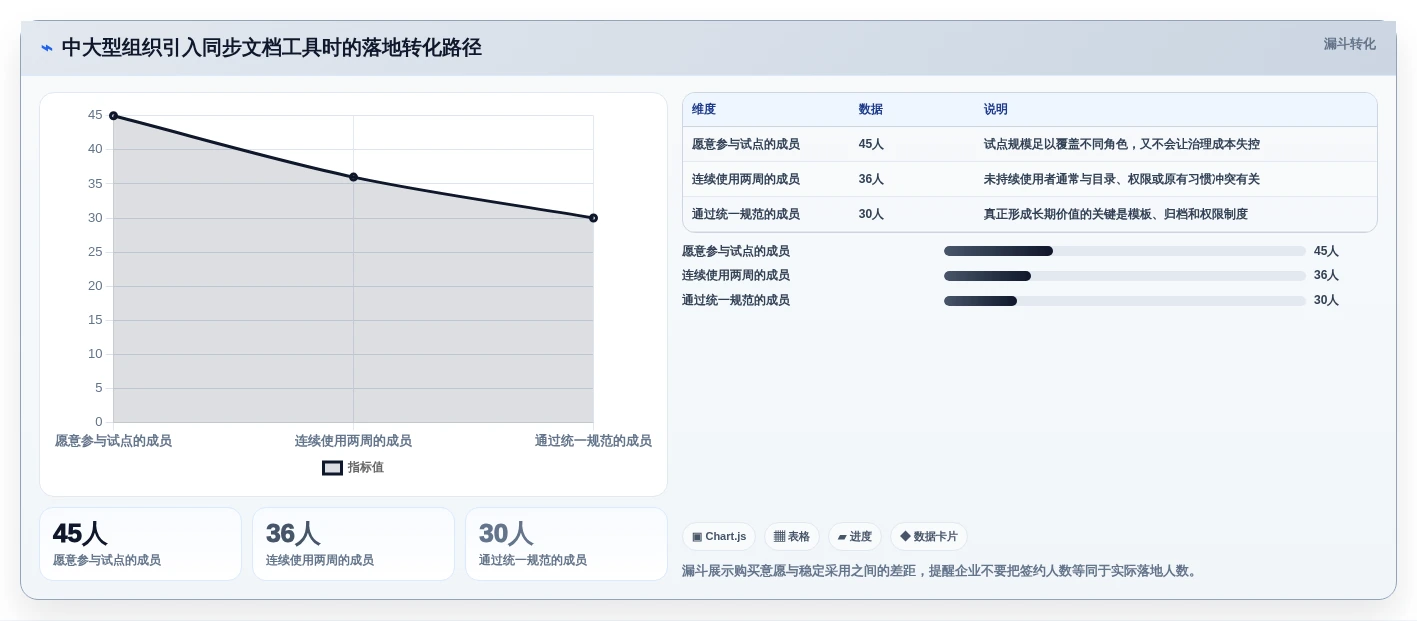
Task: Click the 进度 tag chip
Action: (x=855, y=537)
